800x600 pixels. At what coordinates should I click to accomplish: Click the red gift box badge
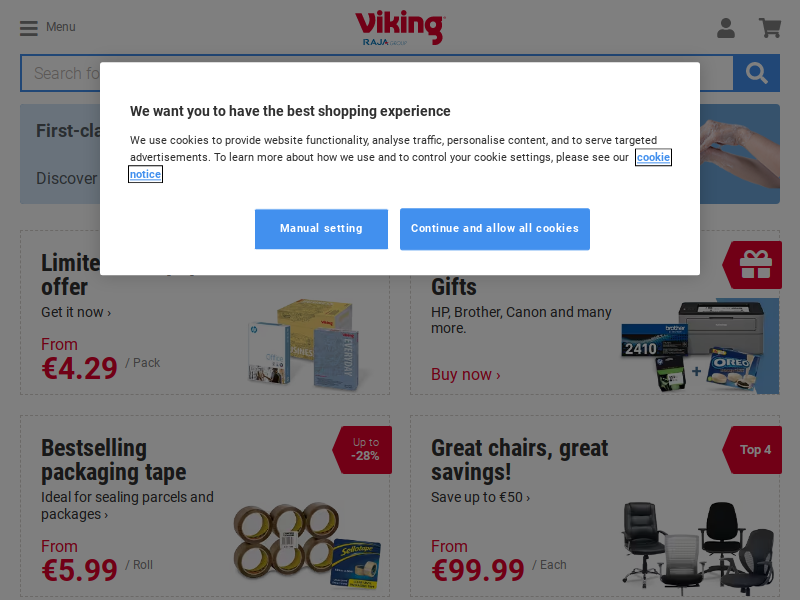[753, 265]
